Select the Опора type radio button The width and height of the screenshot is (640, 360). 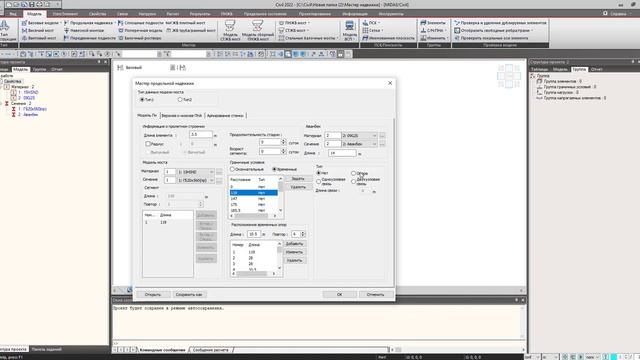353,173
